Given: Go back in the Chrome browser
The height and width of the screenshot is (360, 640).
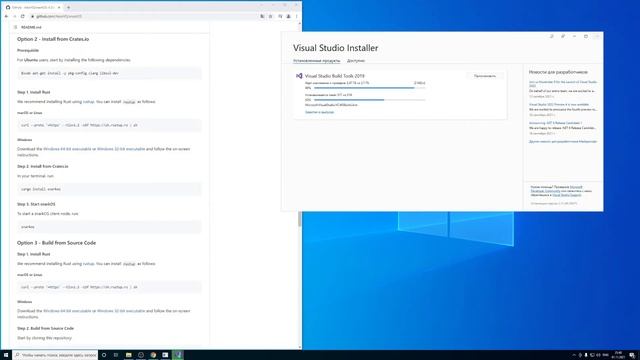Looking at the screenshot, I should (6, 16).
